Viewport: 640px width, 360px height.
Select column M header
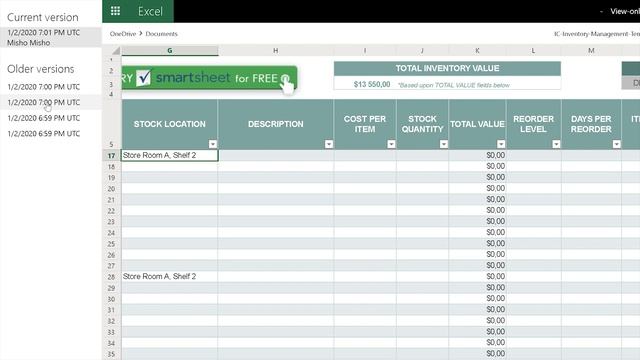[591, 51]
